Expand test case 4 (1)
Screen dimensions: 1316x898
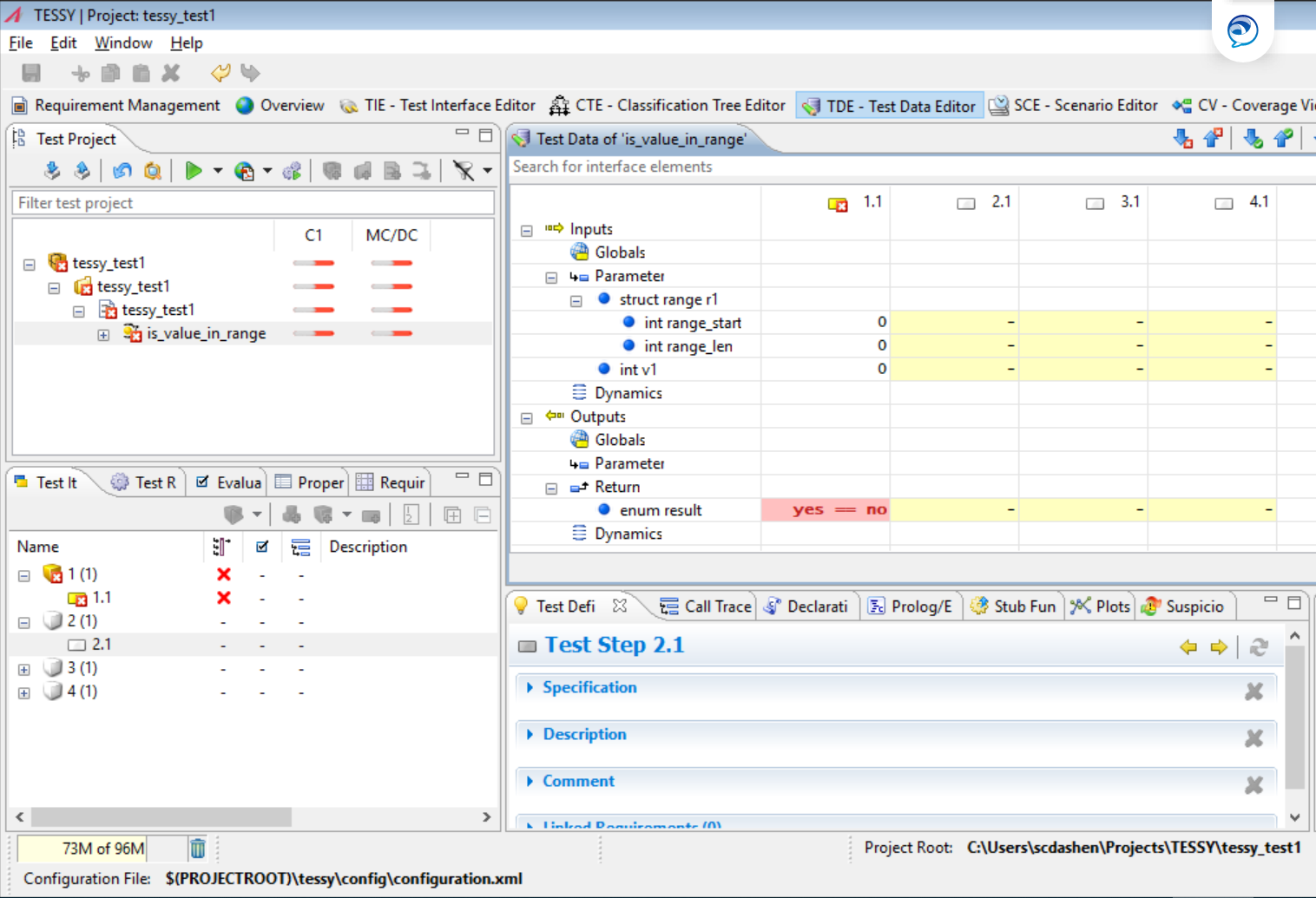coord(24,693)
